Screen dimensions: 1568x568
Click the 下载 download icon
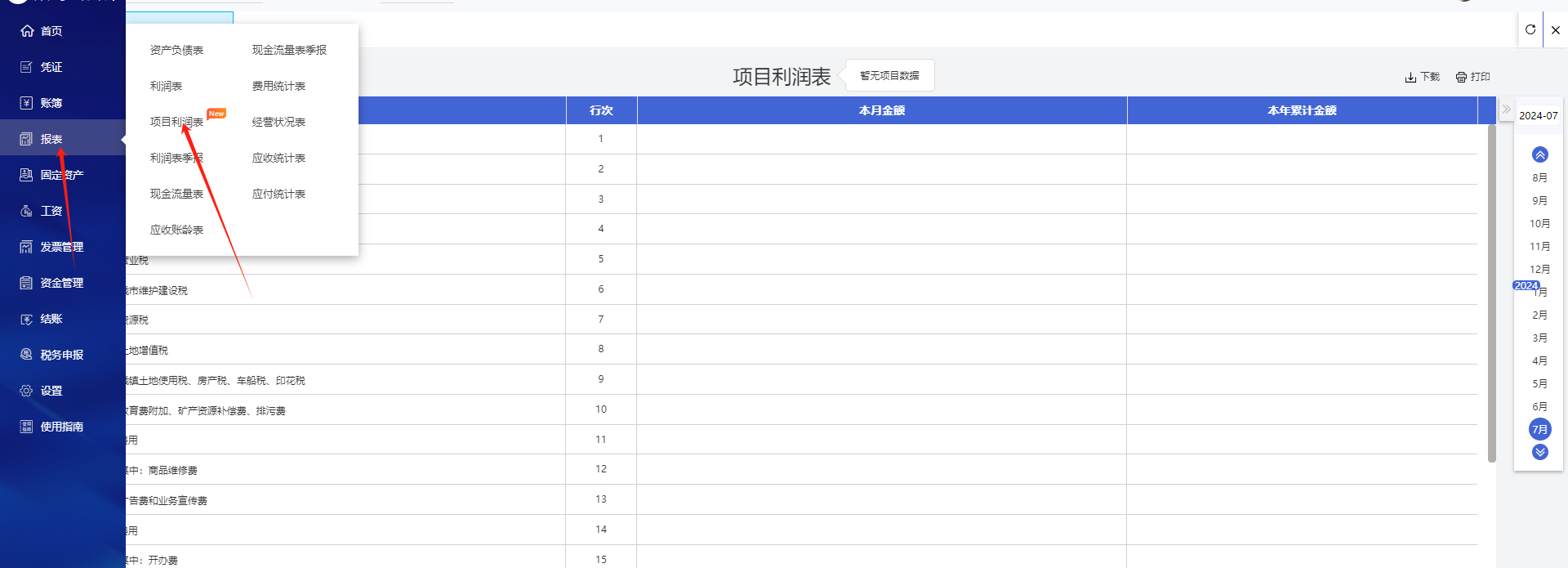click(x=1410, y=77)
